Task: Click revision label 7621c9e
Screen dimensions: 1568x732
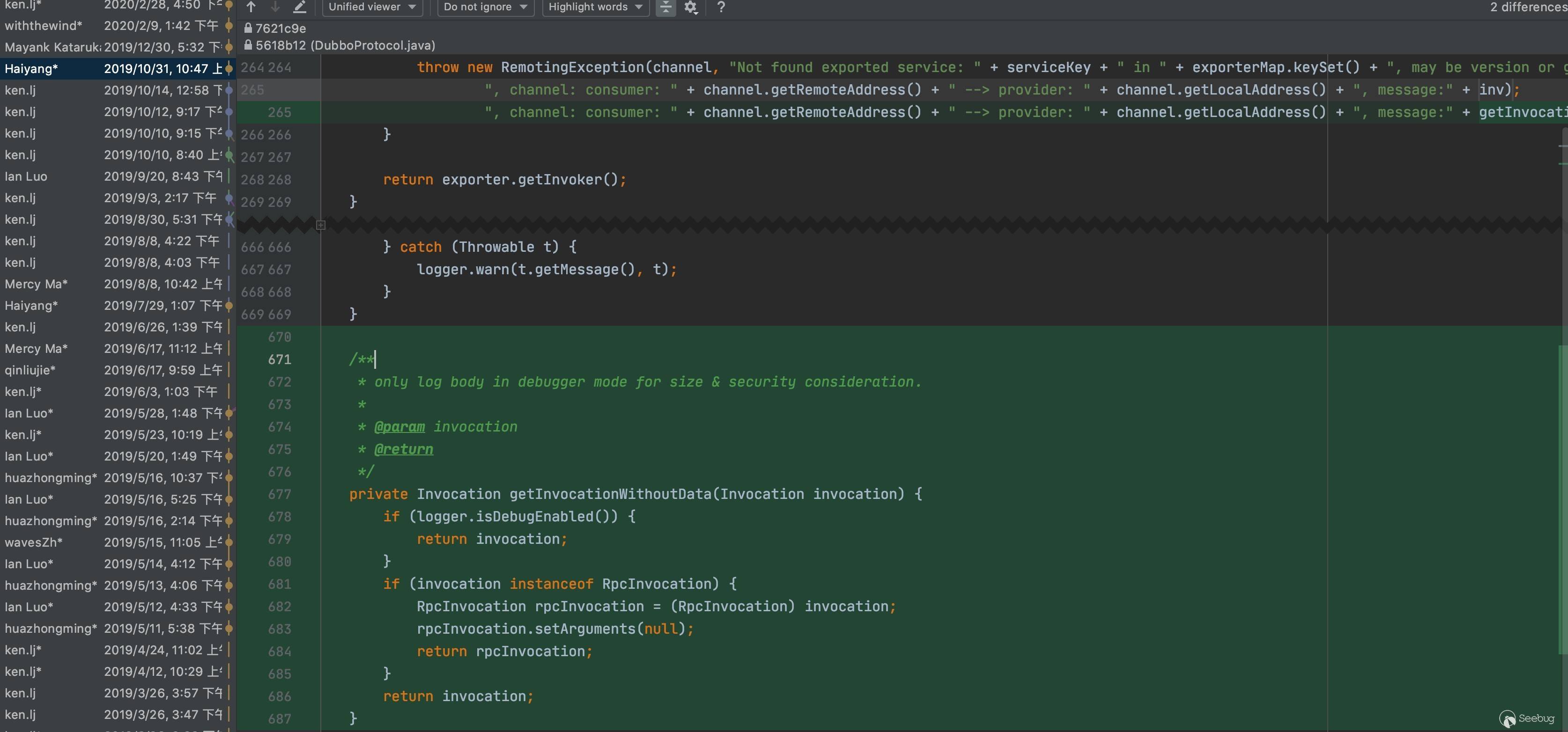Action: pyautogui.click(x=281, y=28)
